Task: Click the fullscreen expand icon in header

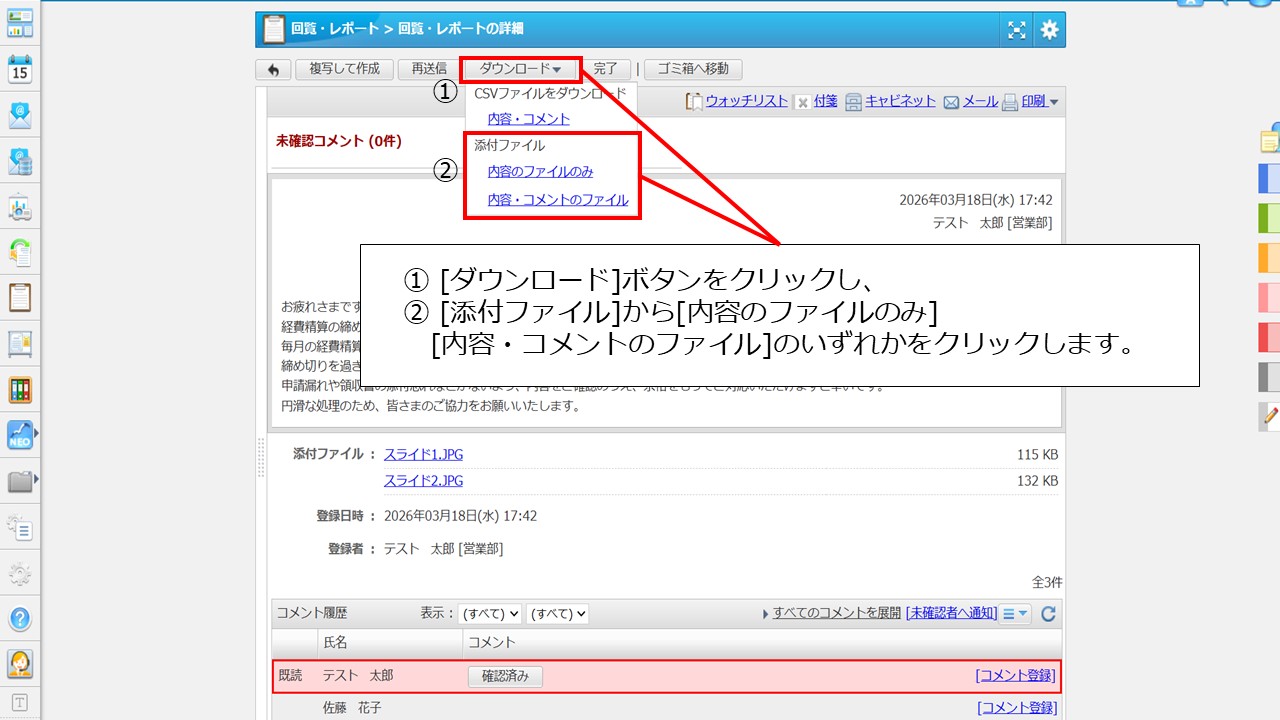Action: pos(1016,30)
